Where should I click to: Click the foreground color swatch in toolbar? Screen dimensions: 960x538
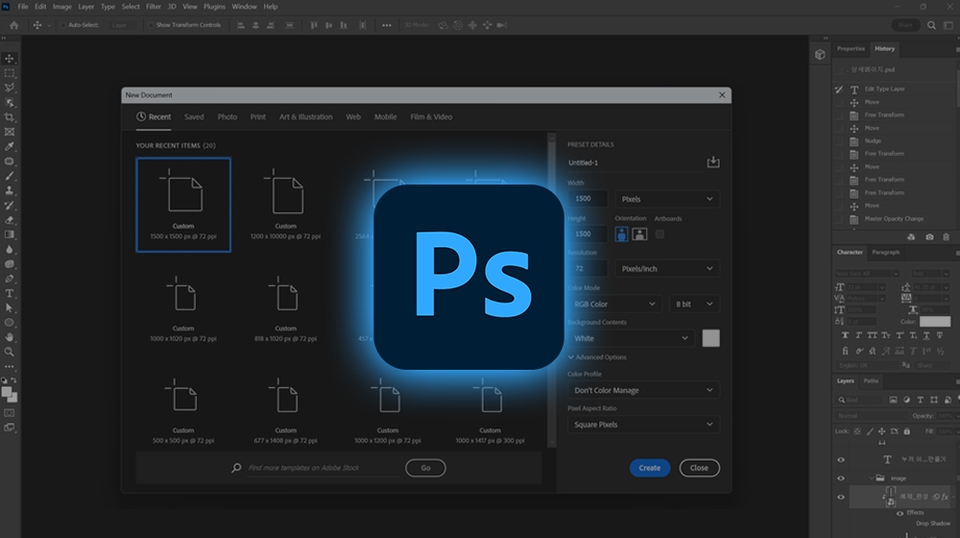[6, 392]
